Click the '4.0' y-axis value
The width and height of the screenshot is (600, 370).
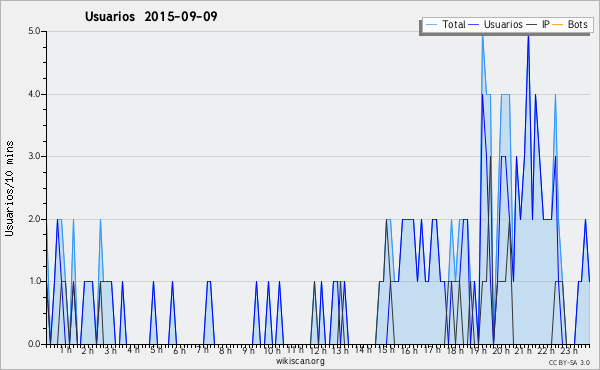coord(34,94)
